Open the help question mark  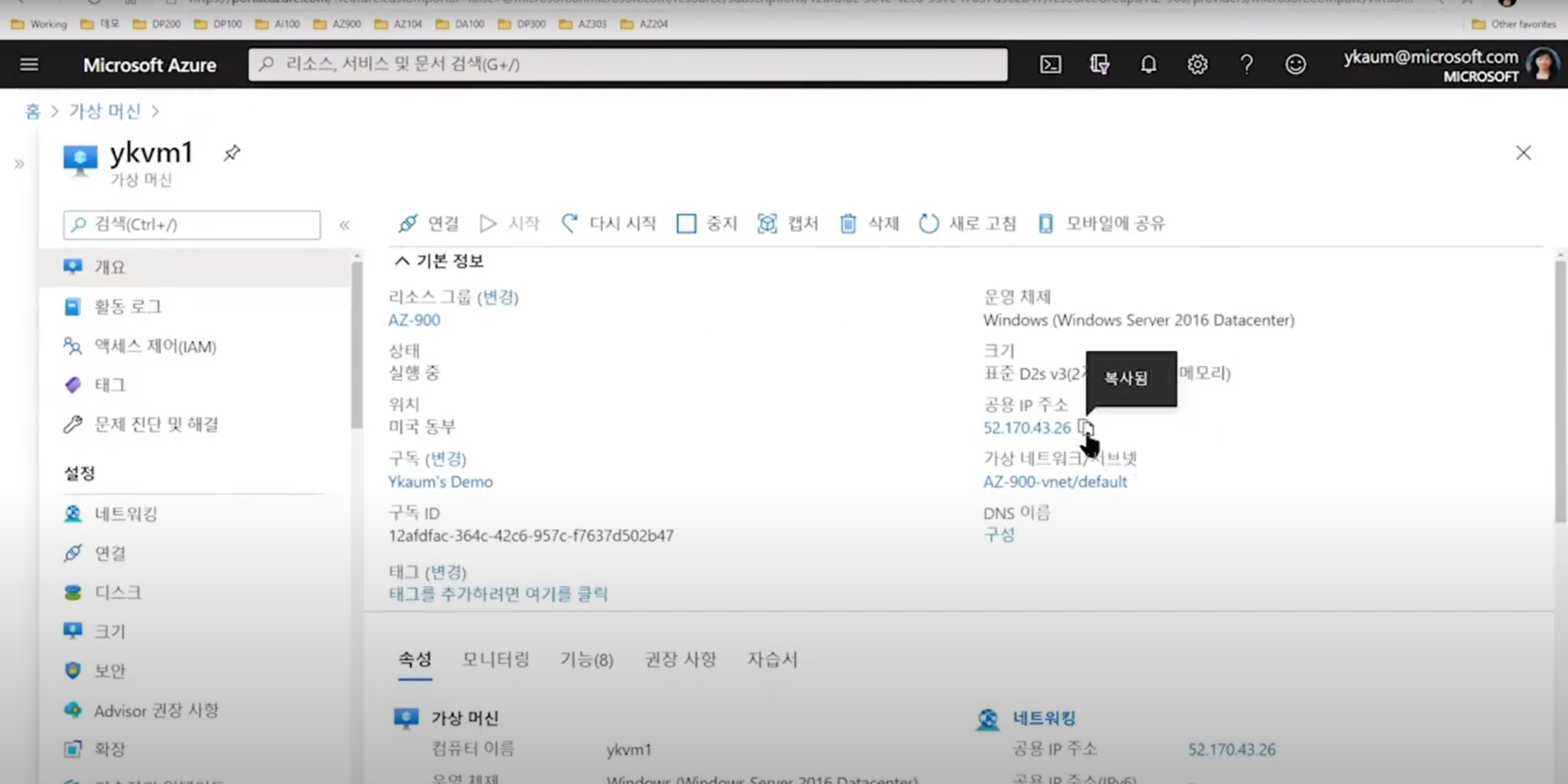[1246, 64]
